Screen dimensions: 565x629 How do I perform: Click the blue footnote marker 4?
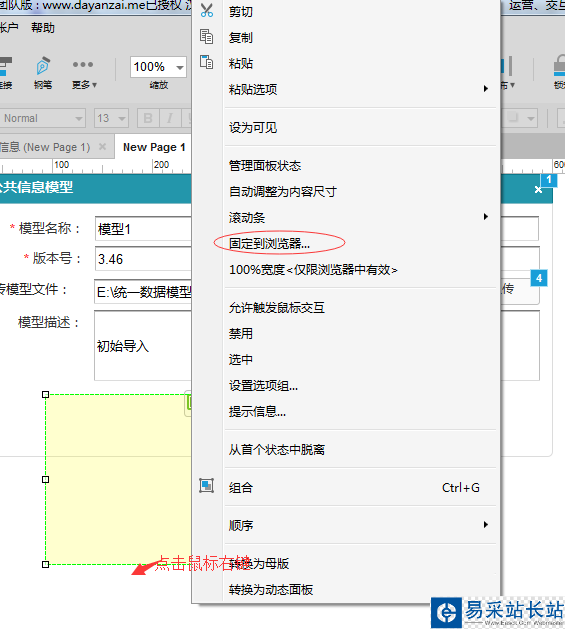(x=539, y=278)
